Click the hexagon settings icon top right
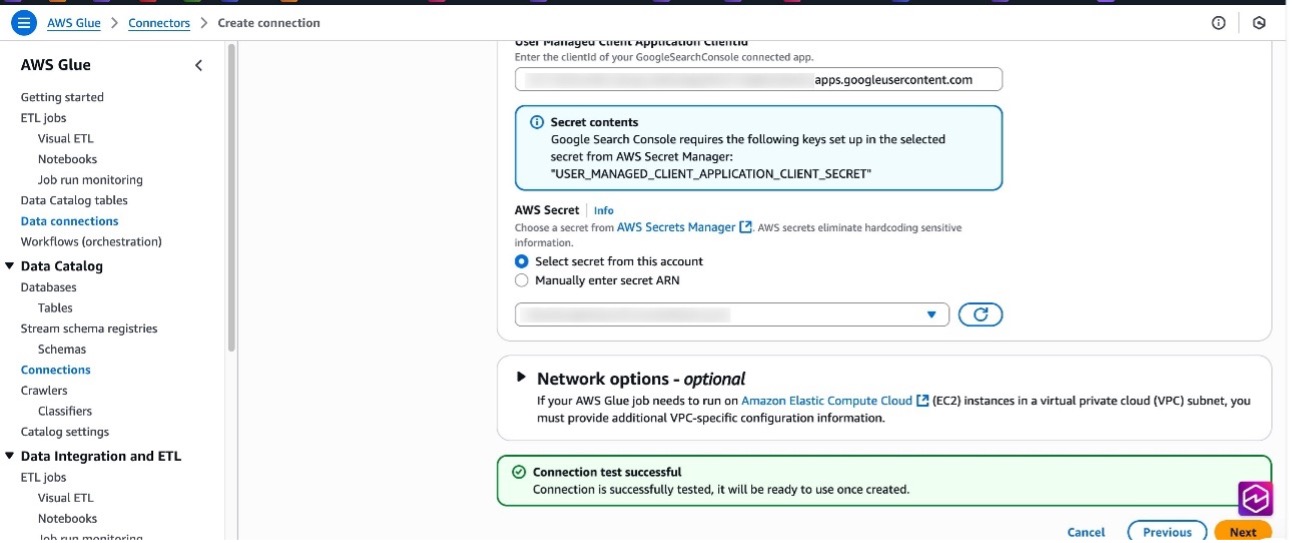 point(1259,23)
